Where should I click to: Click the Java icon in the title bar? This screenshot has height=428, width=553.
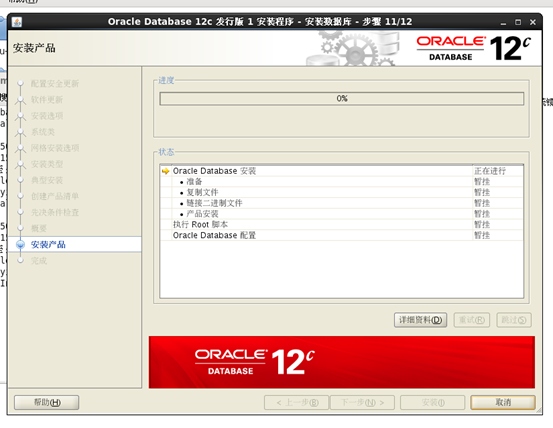click(x=17, y=22)
